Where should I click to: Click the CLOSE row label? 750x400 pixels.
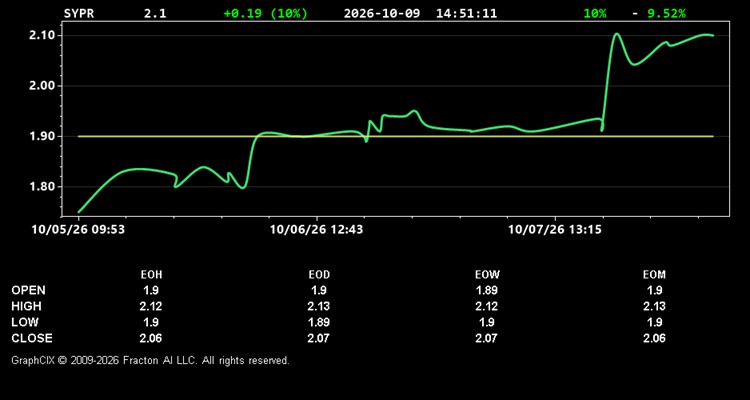pos(32,338)
